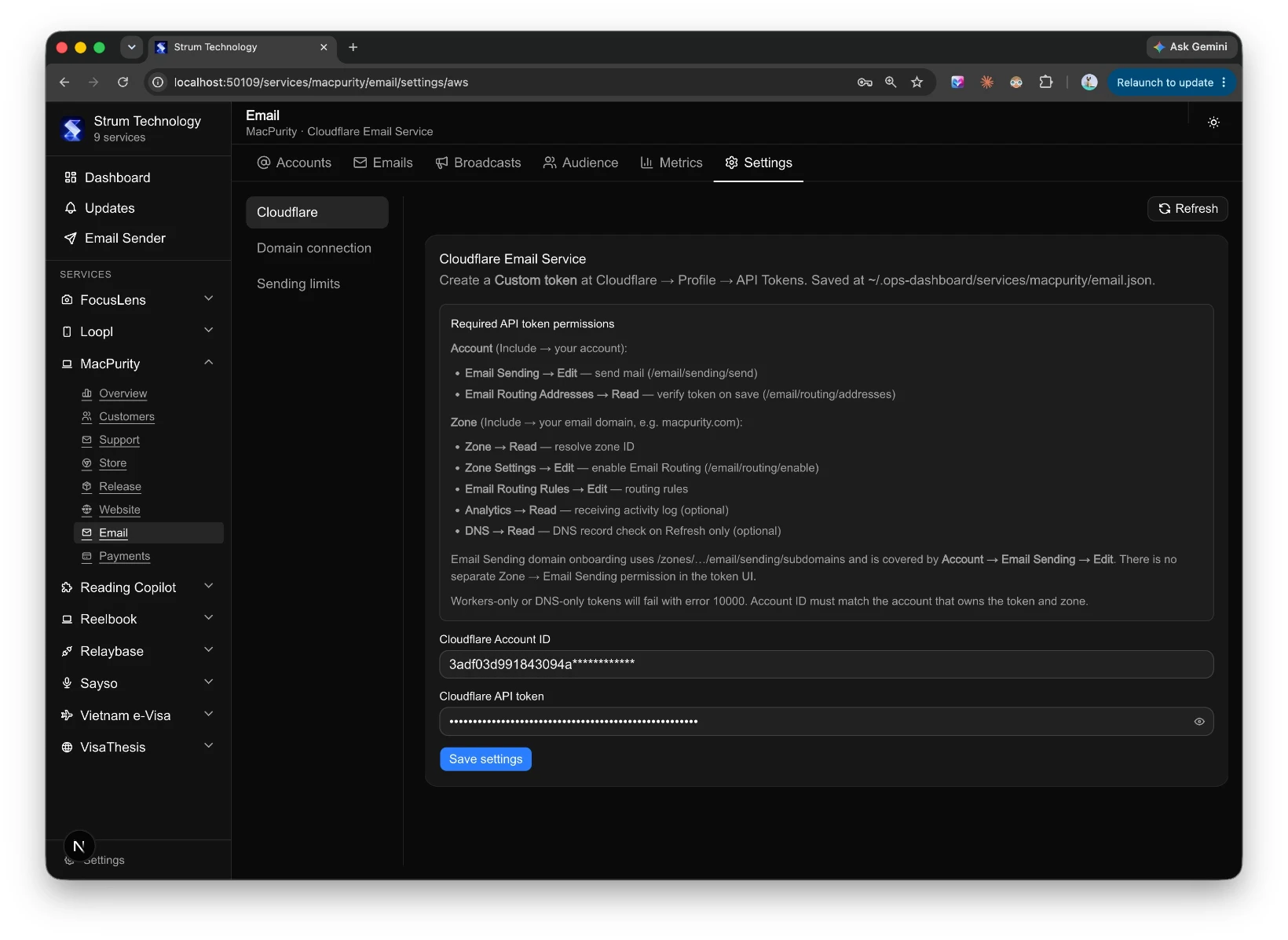Switch to the Broadcasts tab
Screen dimensions: 1288x940
coord(478,163)
